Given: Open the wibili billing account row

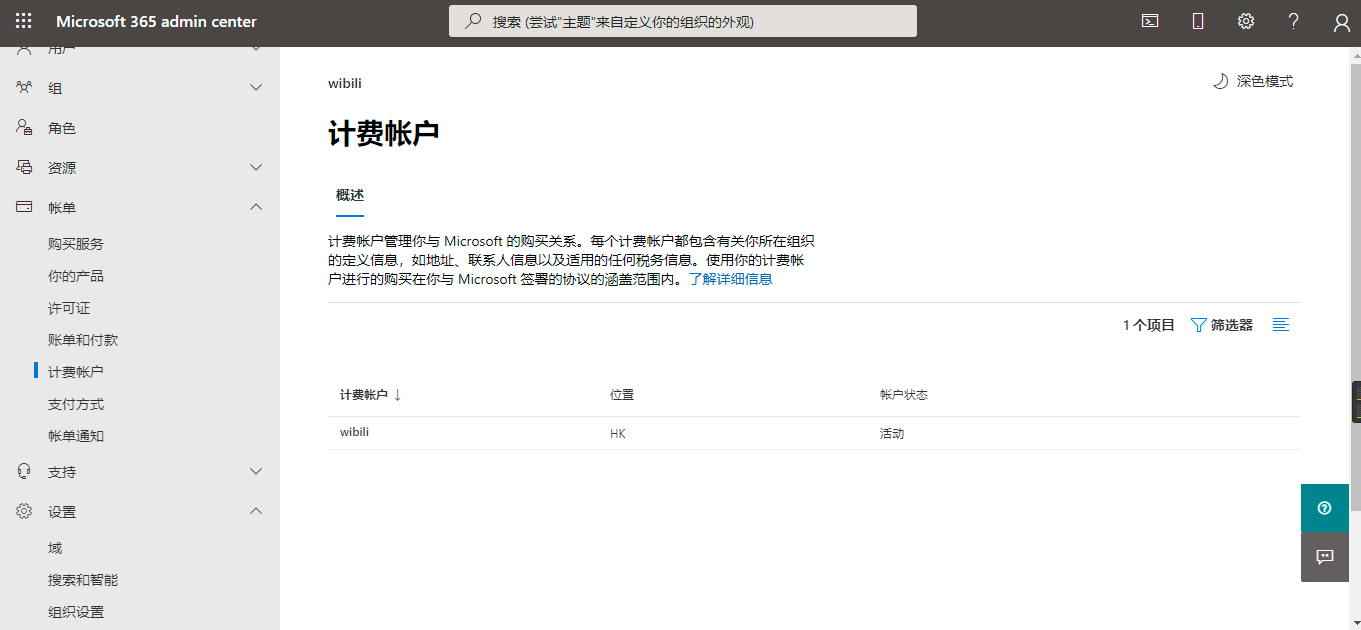Looking at the screenshot, I should [814, 433].
